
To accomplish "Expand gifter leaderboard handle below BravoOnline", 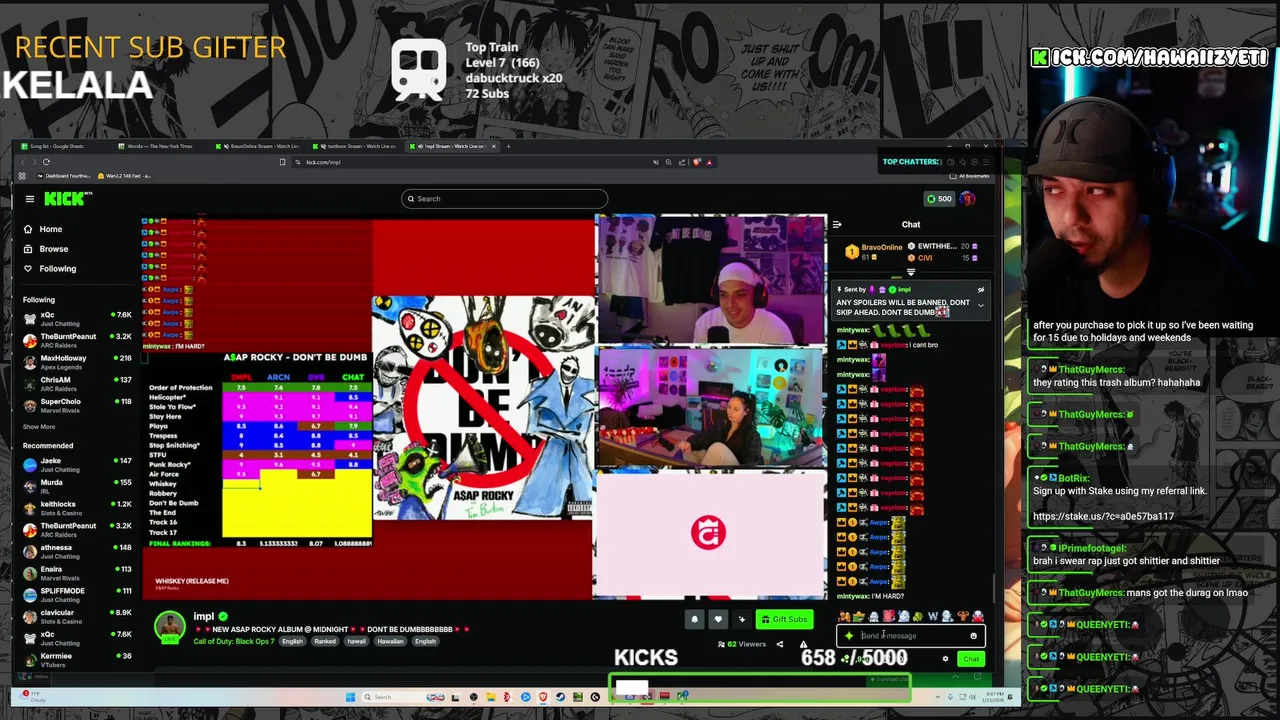I will click(x=910, y=272).
